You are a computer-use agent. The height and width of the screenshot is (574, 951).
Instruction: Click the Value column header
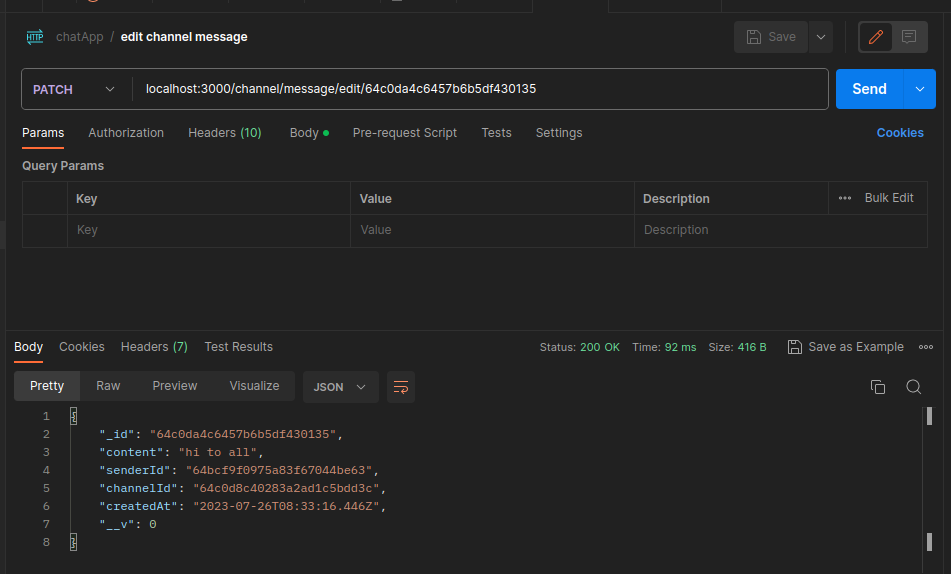click(x=375, y=199)
